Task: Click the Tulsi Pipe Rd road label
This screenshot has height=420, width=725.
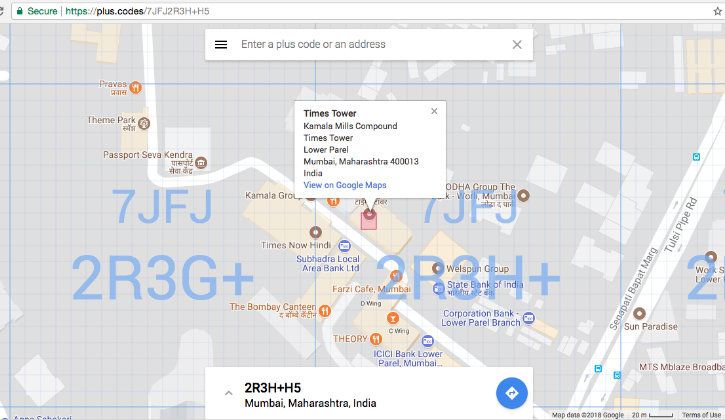Action: pyautogui.click(x=680, y=225)
